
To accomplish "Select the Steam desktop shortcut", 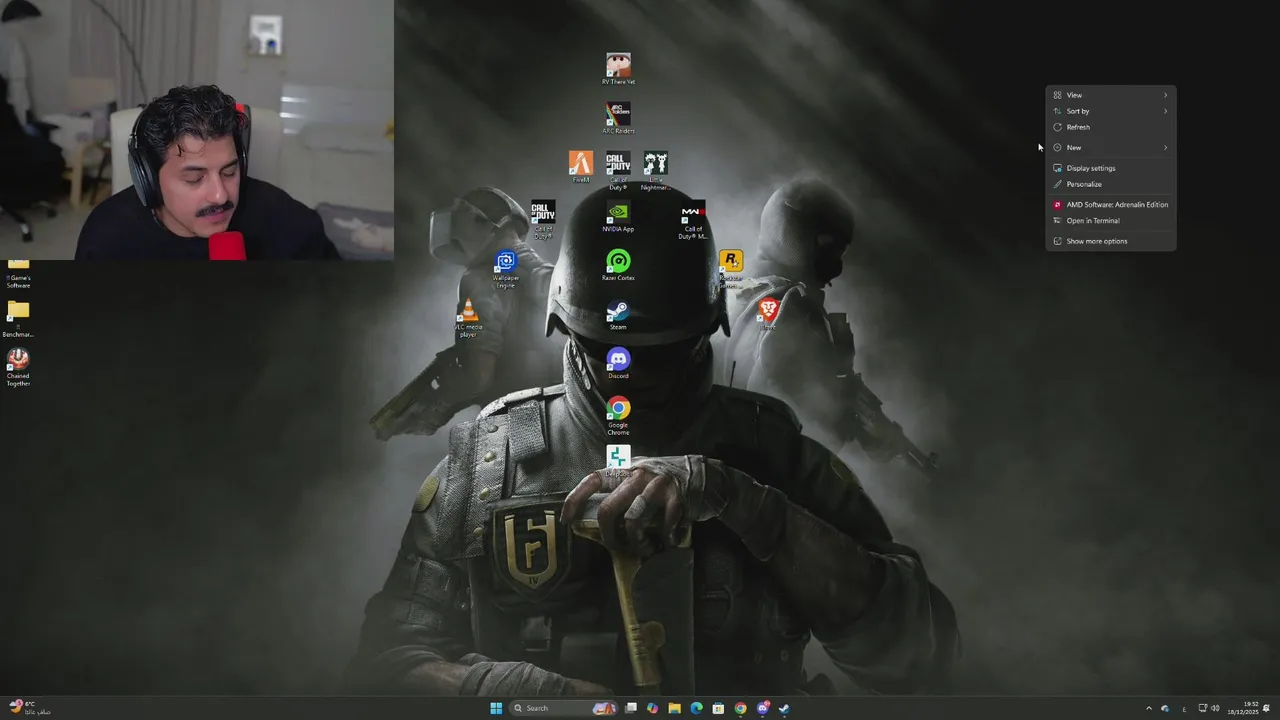I will [x=618, y=314].
